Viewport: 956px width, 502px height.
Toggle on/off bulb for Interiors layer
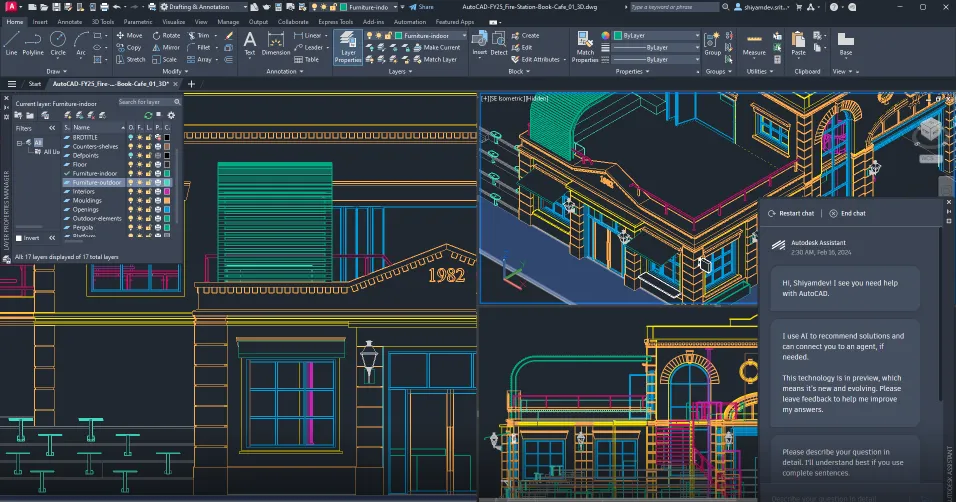click(x=130, y=192)
